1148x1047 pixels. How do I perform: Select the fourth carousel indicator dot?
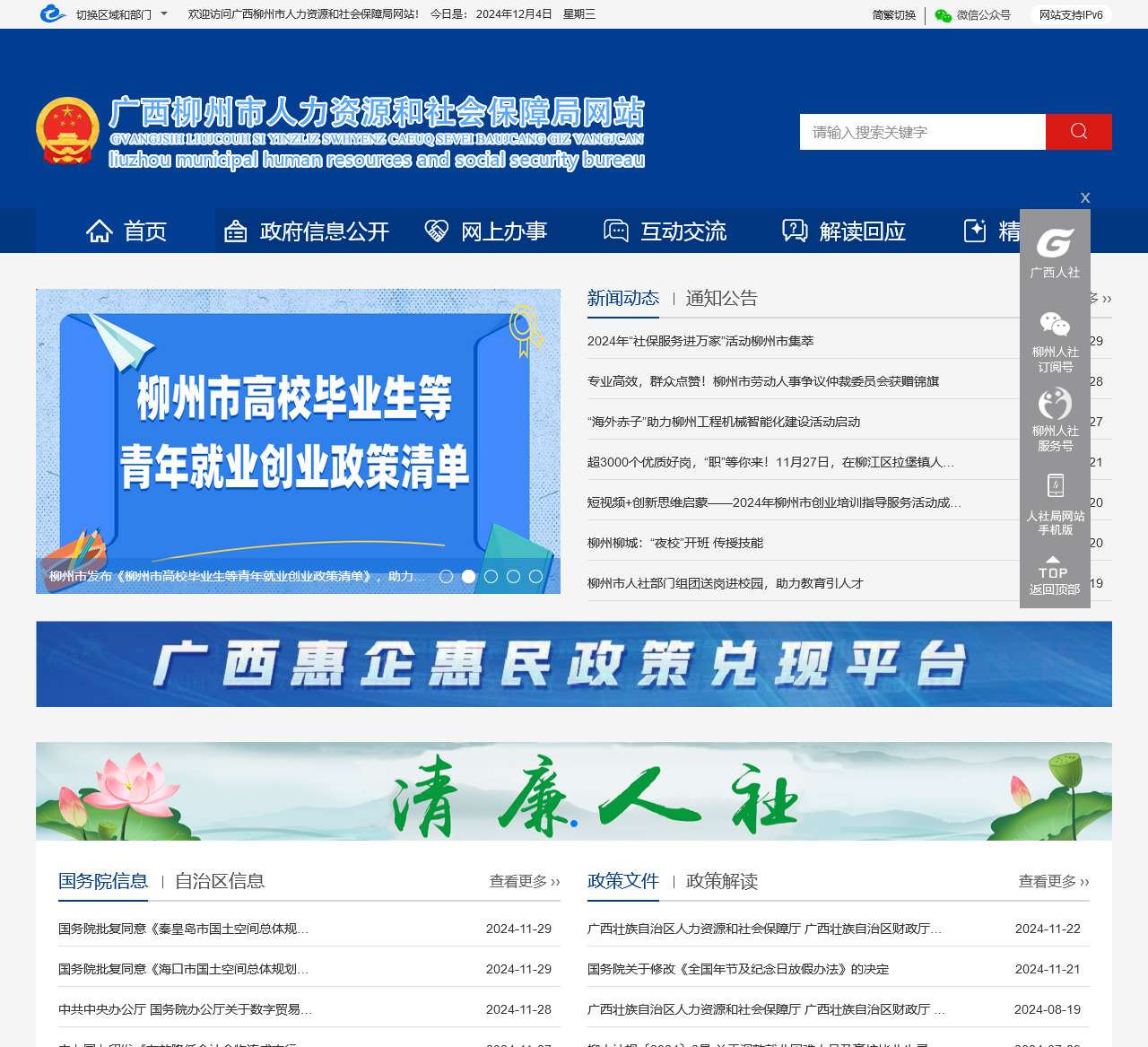pos(513,577)
